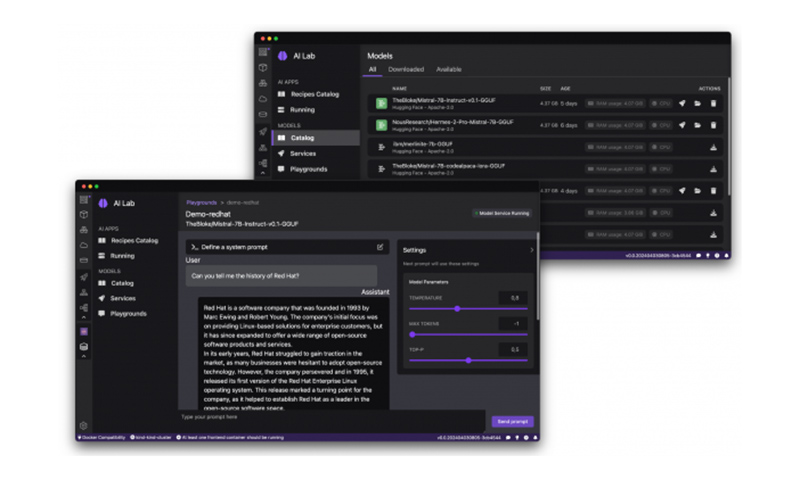The height and width of the screenshot is (480, 800).
Task: Select Catalog in Models window sidebar
Action: coord(316,138)
